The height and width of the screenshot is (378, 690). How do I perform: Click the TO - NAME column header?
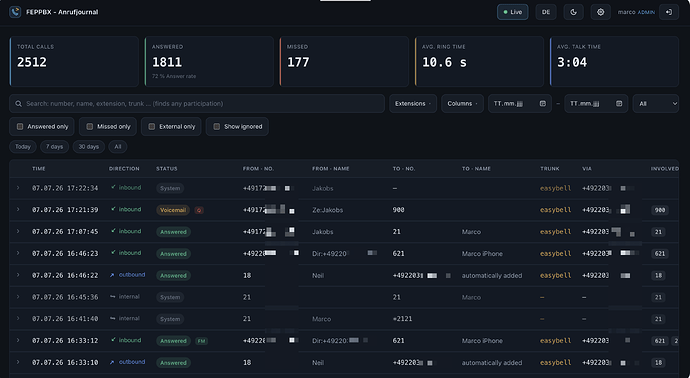click(476, 169)
